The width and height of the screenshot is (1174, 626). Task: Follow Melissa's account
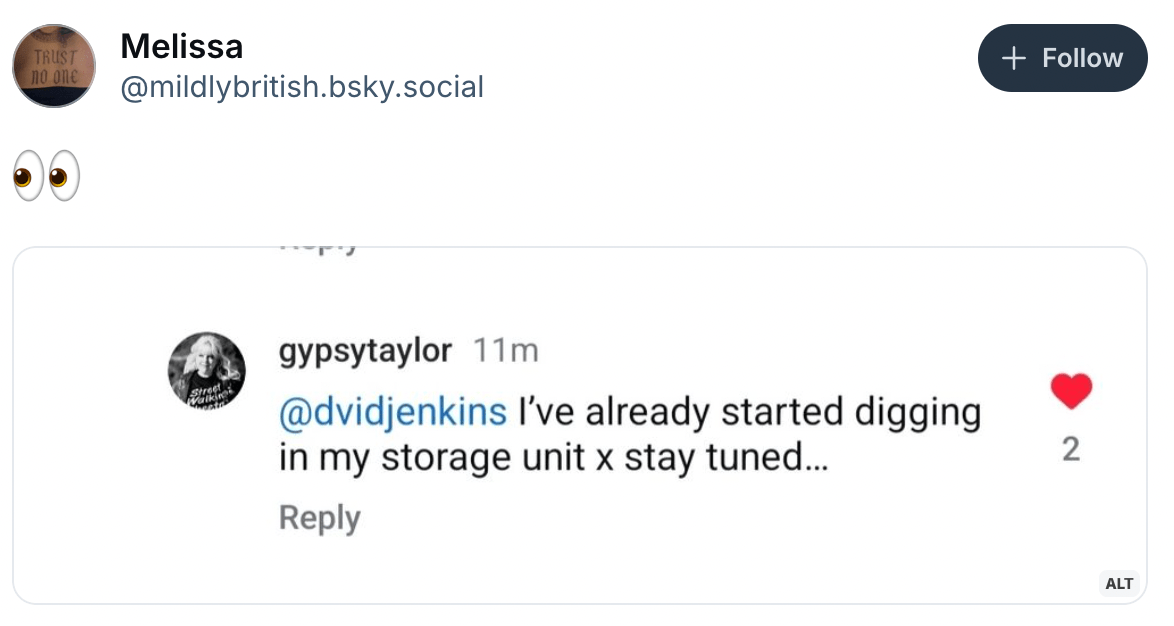tap(1062, 58)
